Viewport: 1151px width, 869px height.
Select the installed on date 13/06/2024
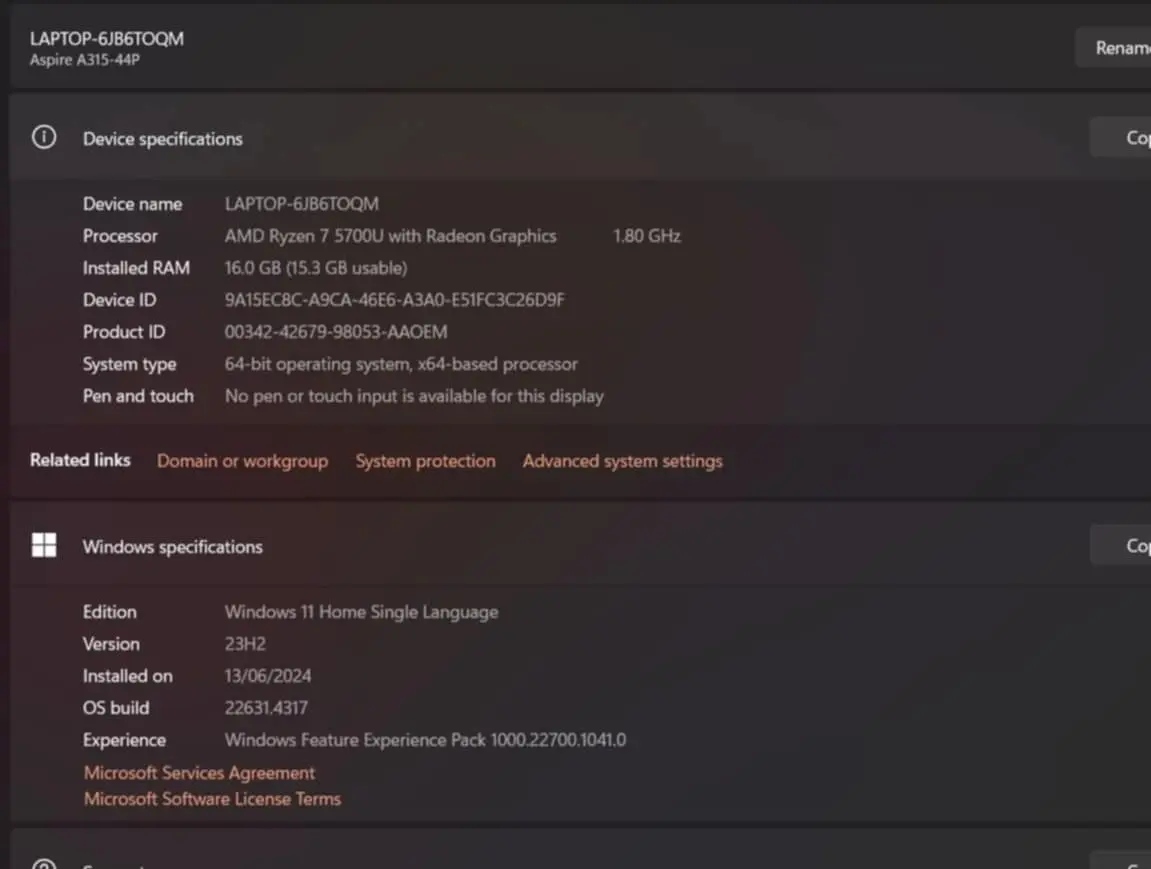pyautogui.click(x=268, y=676)
